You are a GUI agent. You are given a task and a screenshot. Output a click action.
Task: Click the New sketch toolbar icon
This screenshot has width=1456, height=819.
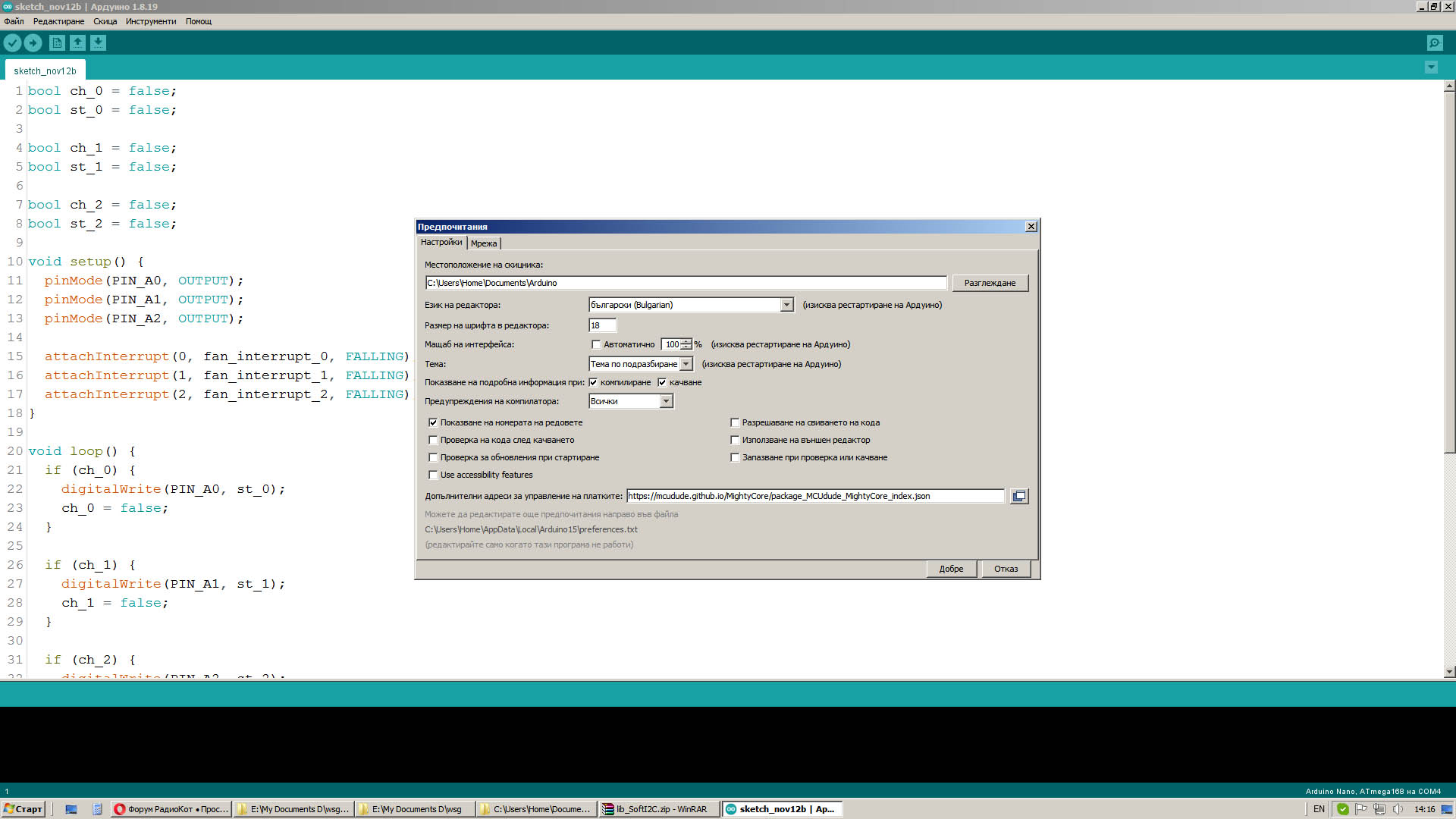[x=57, y=43]
